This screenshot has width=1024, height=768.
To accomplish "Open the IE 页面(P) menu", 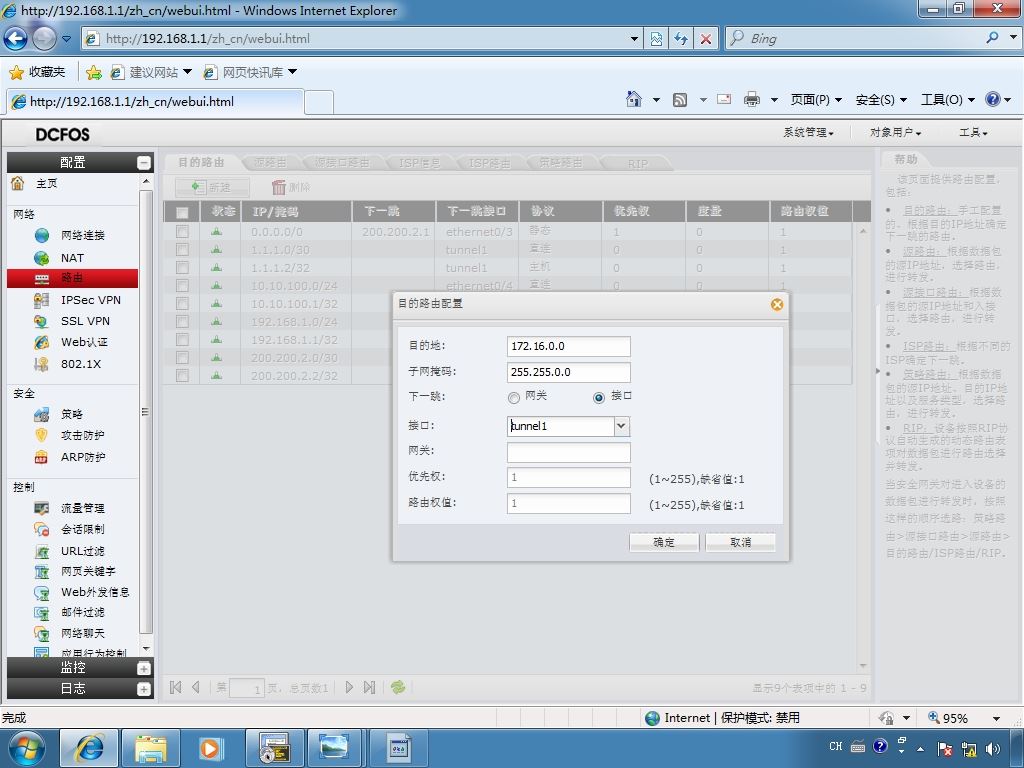I will coord(816,99).
